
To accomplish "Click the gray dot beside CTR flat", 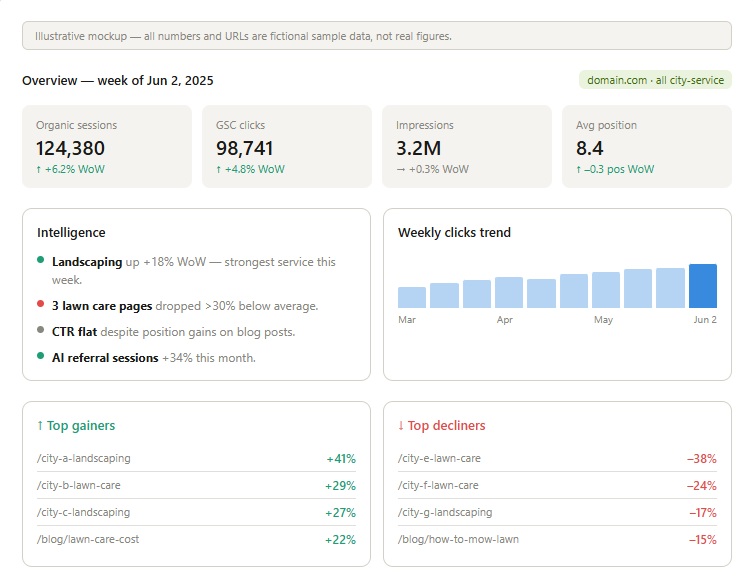I will [41, 330].
